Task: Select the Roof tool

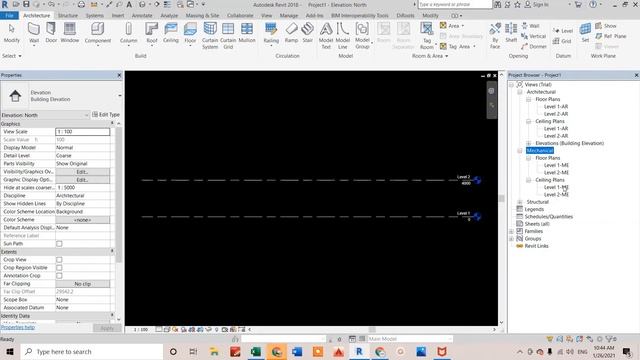Action: pos(151,33)
